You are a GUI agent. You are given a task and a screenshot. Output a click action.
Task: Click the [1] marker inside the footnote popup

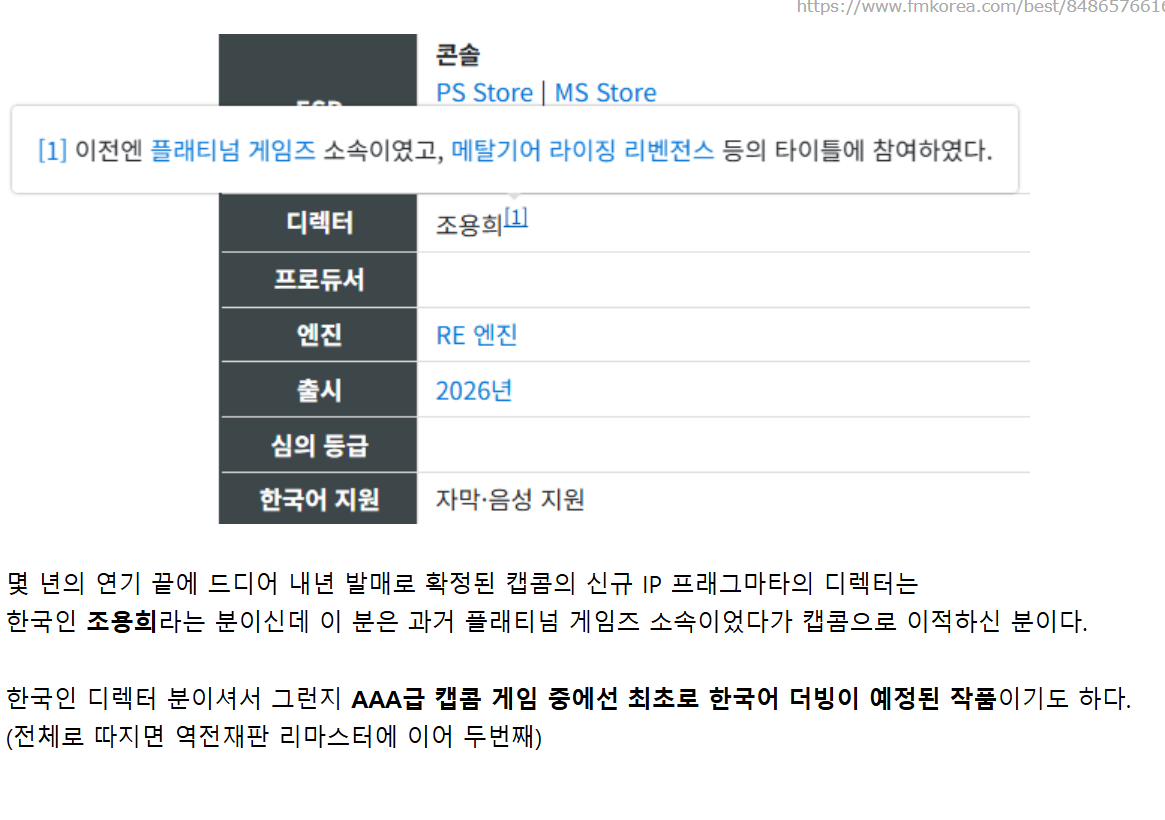[x=52, y=150]
